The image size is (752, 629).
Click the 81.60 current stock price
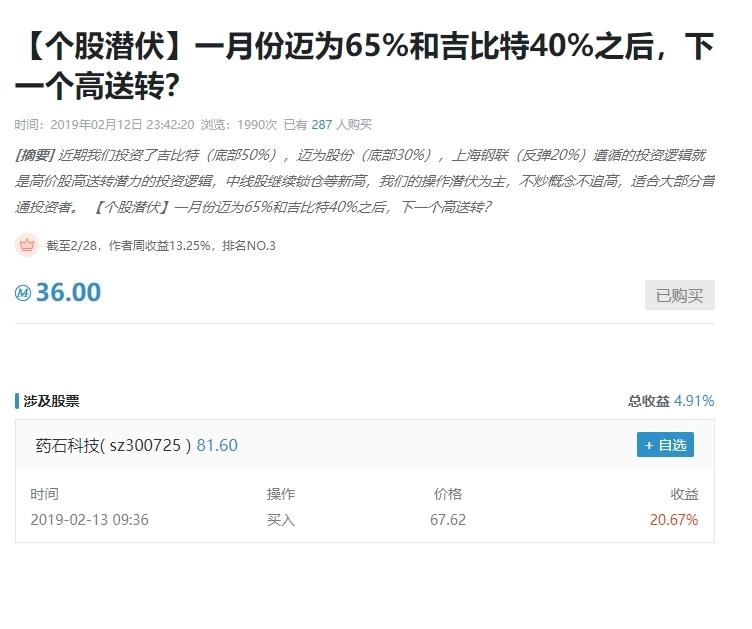(x=217, y=446)
